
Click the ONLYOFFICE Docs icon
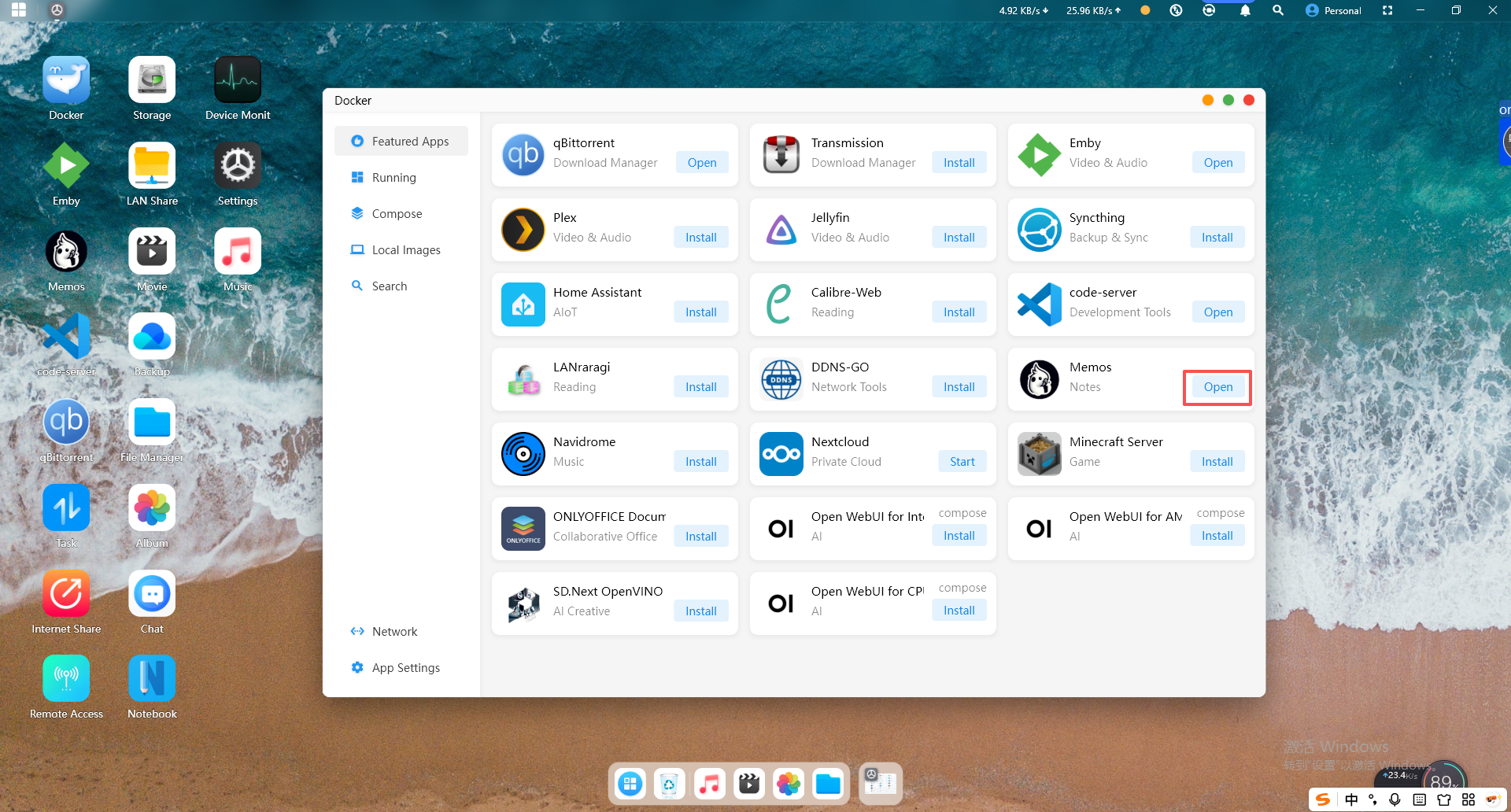[x=523, y=529]
